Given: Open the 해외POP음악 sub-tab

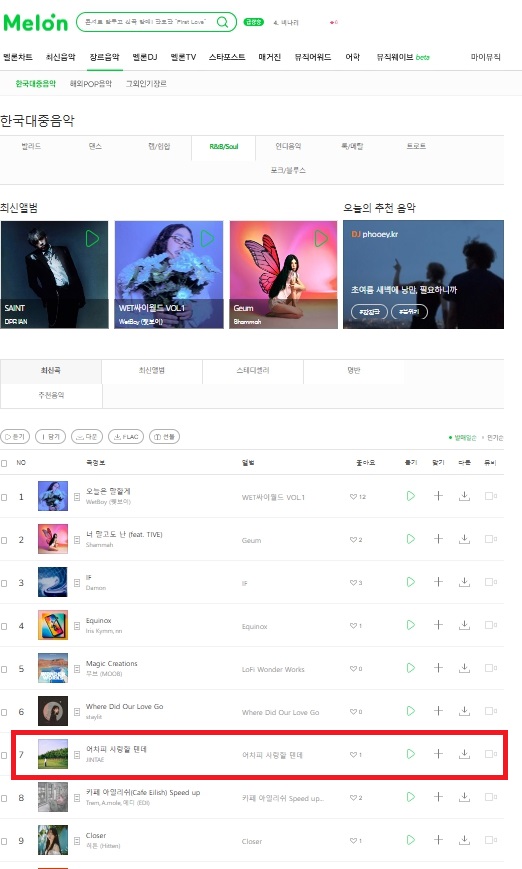Looking at the screenshot, I should 91,84.
